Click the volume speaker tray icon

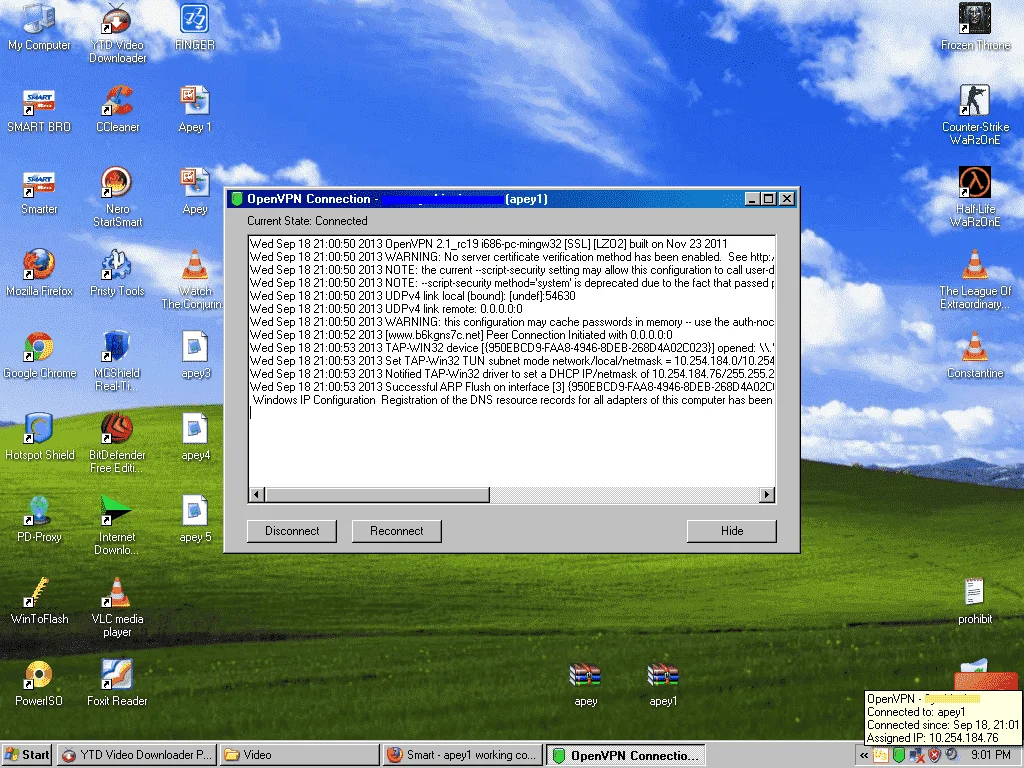(x=952, y=755)
